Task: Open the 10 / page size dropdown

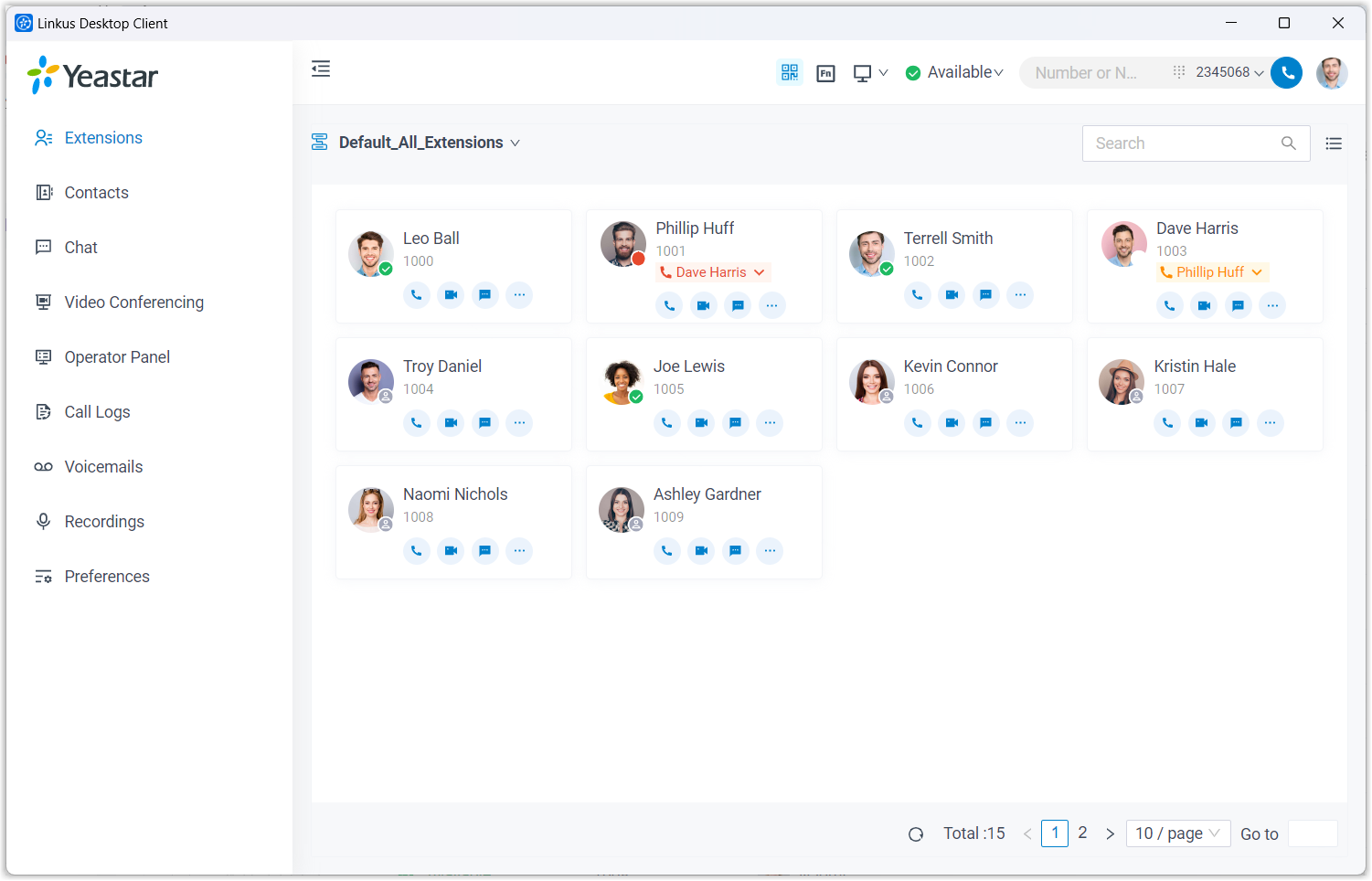Action: coord(1178,833)
